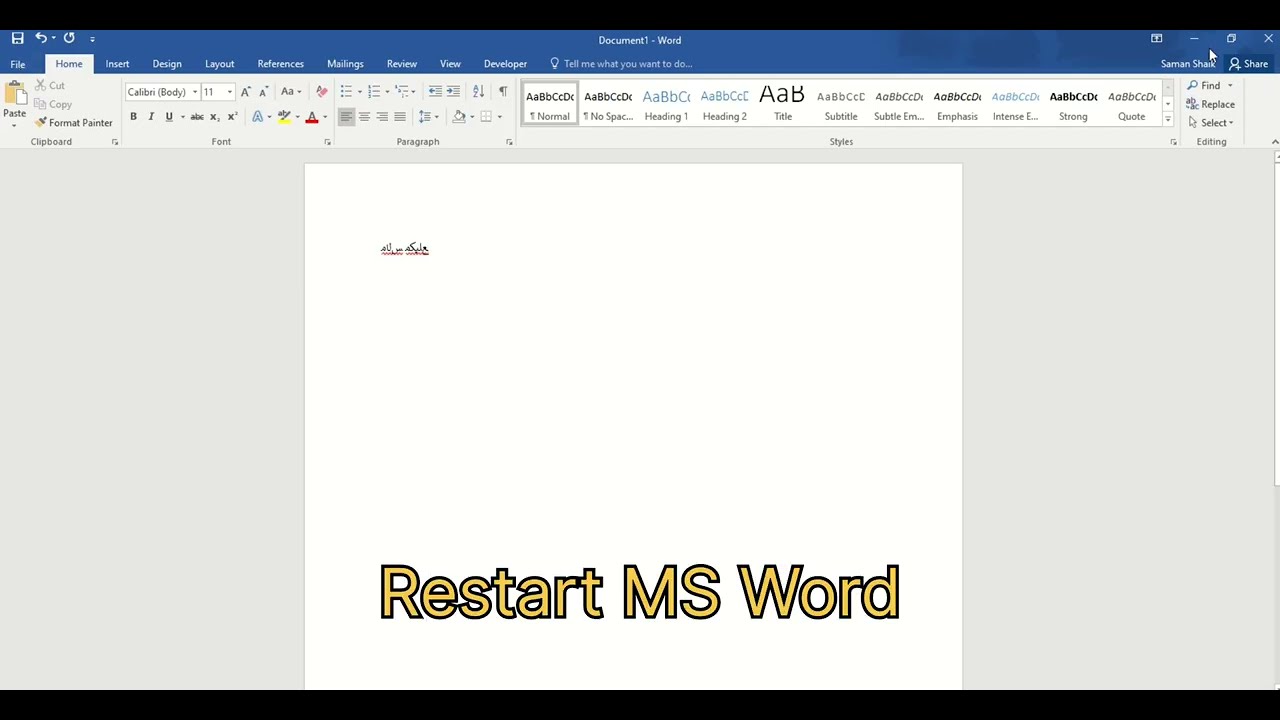Click the Shading paint bucket icon
The image size is (1280, 720).
459,117
